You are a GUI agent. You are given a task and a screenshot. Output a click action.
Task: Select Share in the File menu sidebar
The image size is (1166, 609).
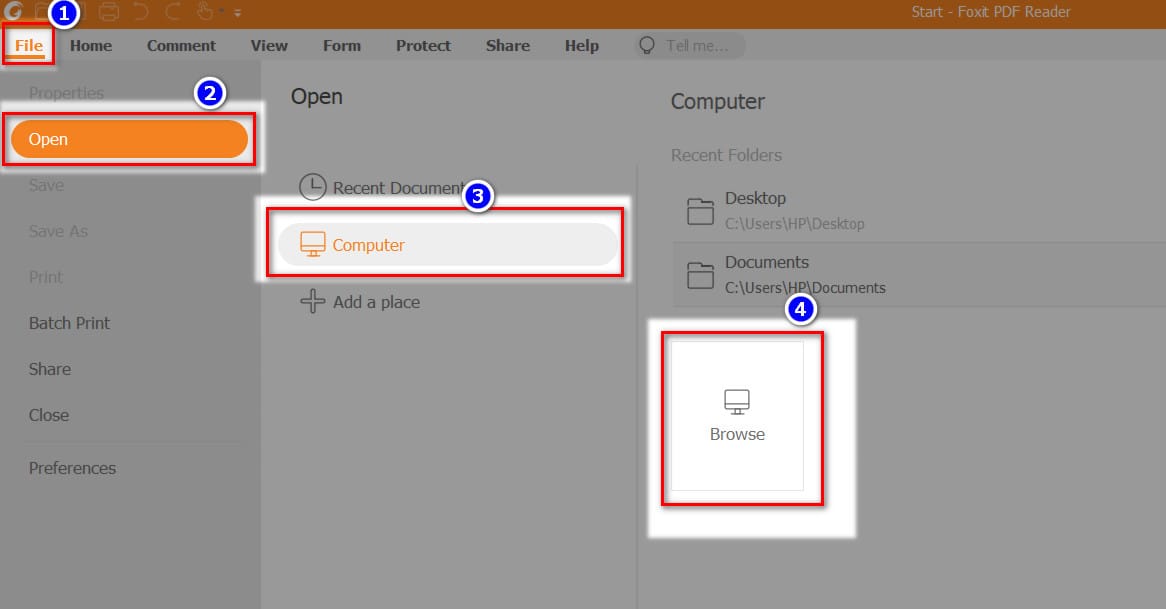(x=50, y=370)
